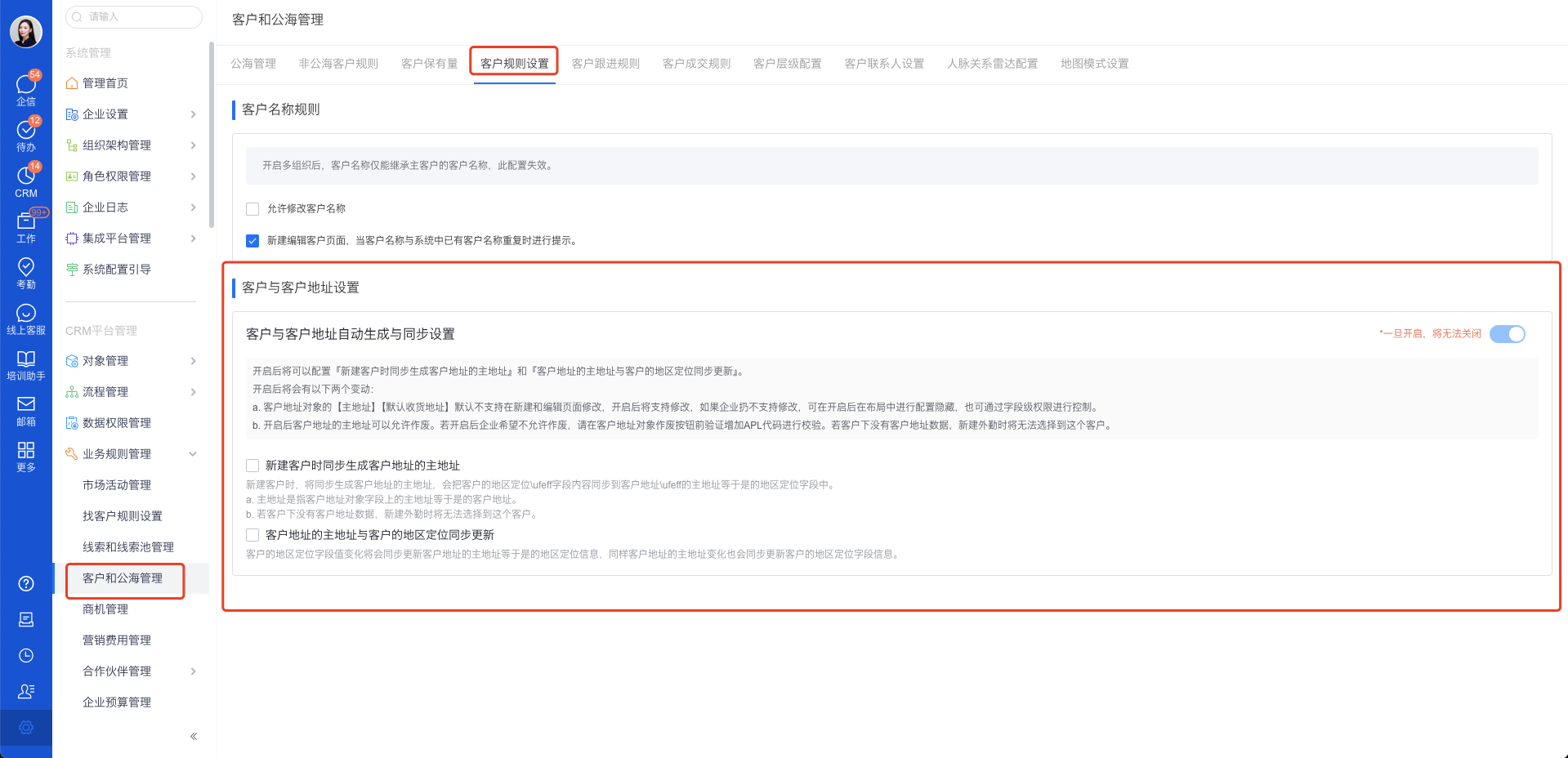Select 商机管理 in the left menu
1568x758 pixels.
pos(105,609)
